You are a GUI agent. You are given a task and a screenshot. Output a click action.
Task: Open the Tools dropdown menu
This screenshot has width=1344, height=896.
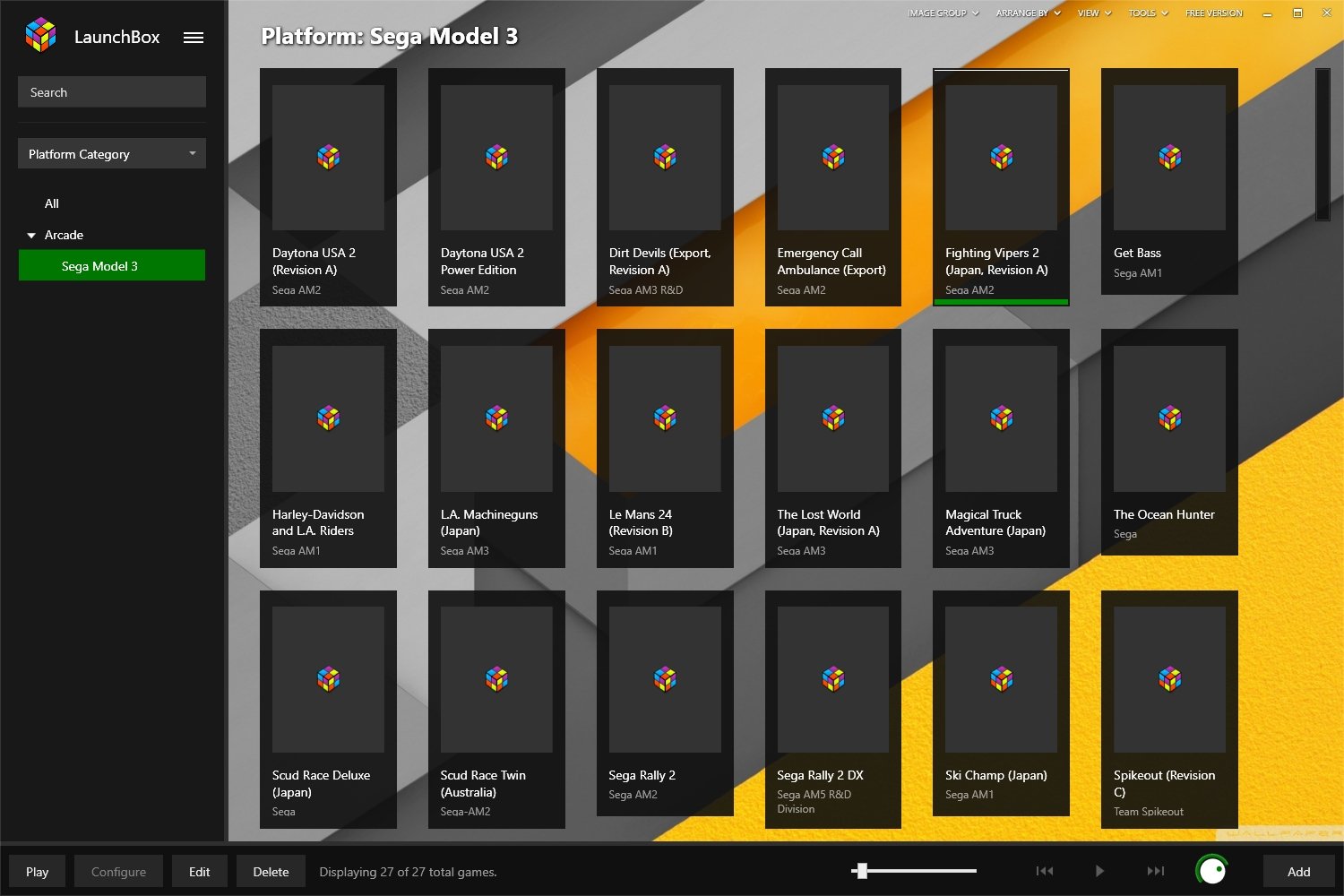tap(1148, 13)
